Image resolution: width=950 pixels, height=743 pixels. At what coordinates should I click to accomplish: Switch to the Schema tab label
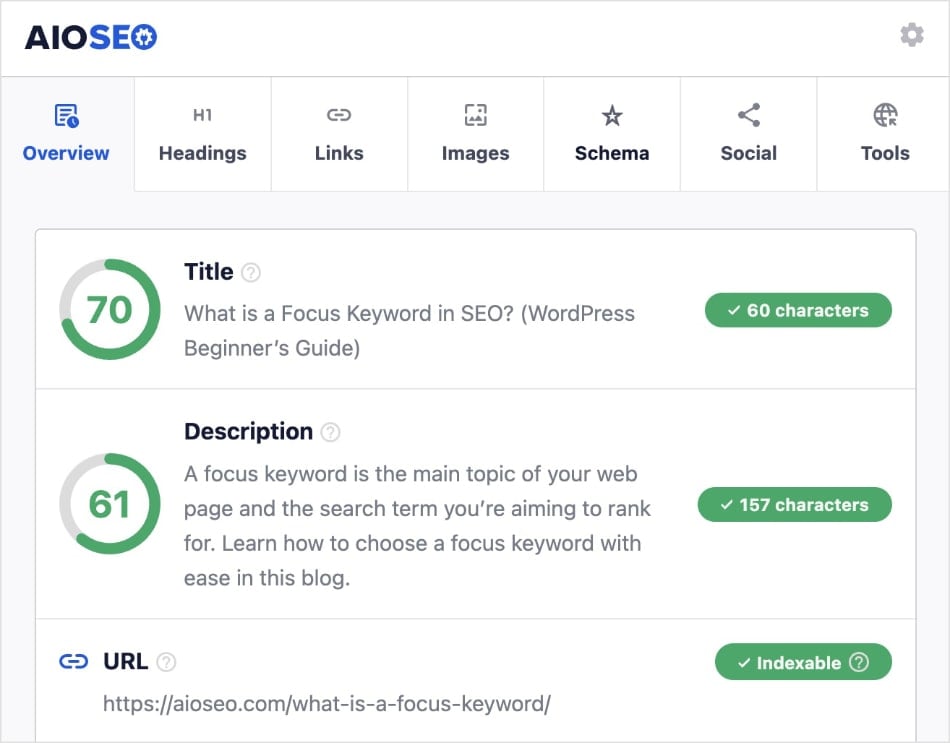click(612, 153)
